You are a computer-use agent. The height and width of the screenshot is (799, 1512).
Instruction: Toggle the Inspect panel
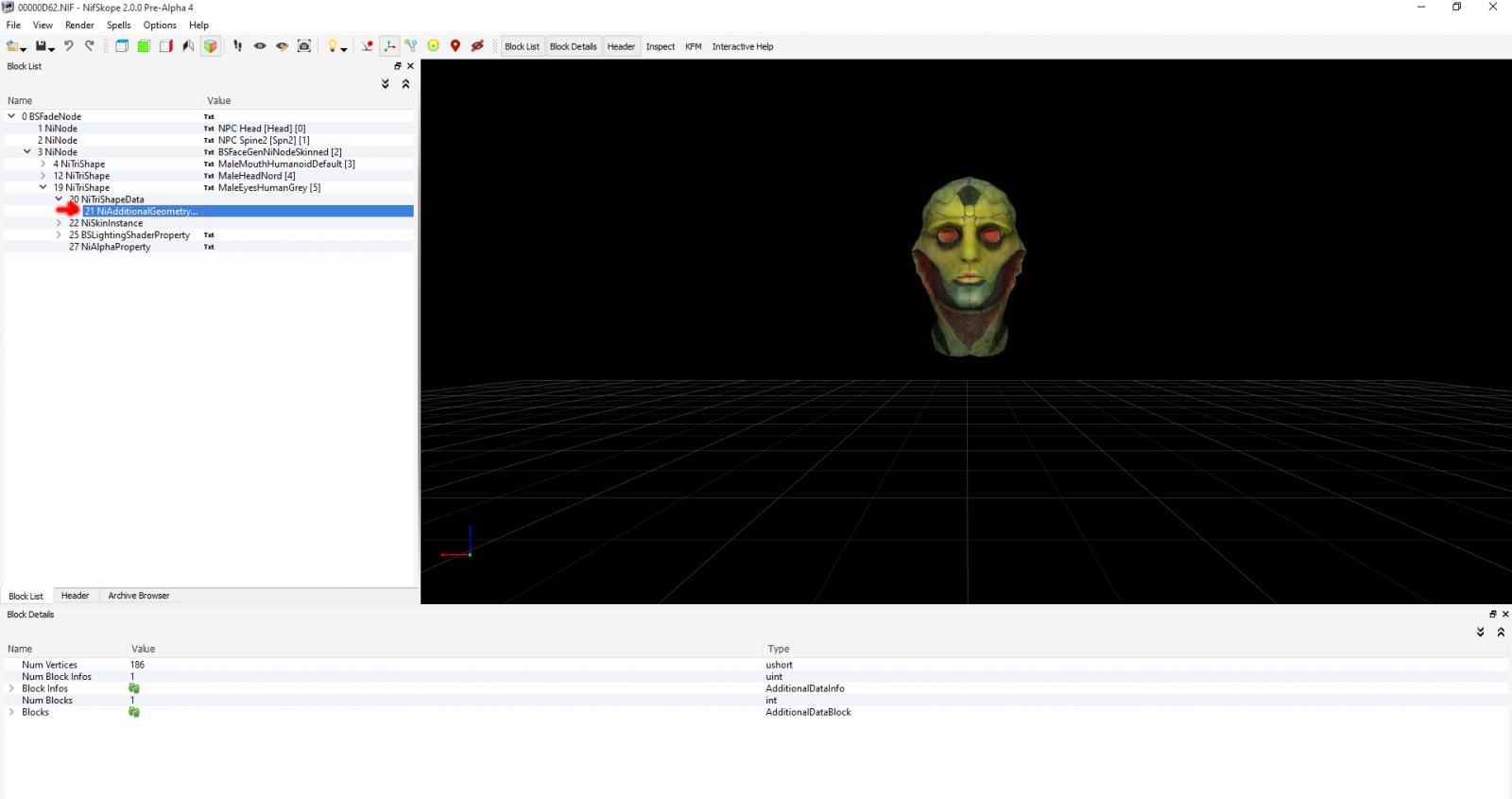(661, 46)
